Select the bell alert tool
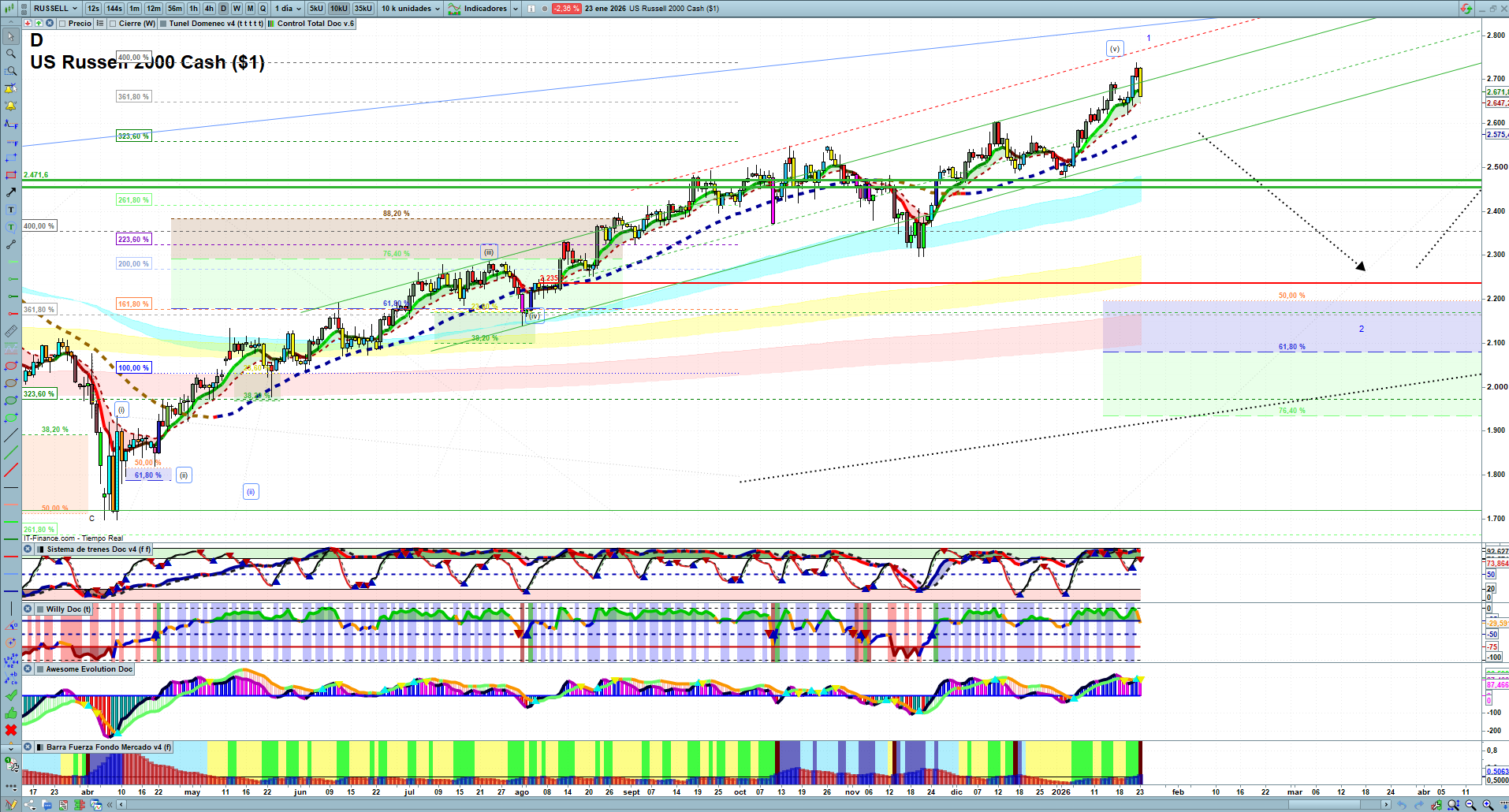Viewport: 1509px width, 812px height. pos(11,106)
